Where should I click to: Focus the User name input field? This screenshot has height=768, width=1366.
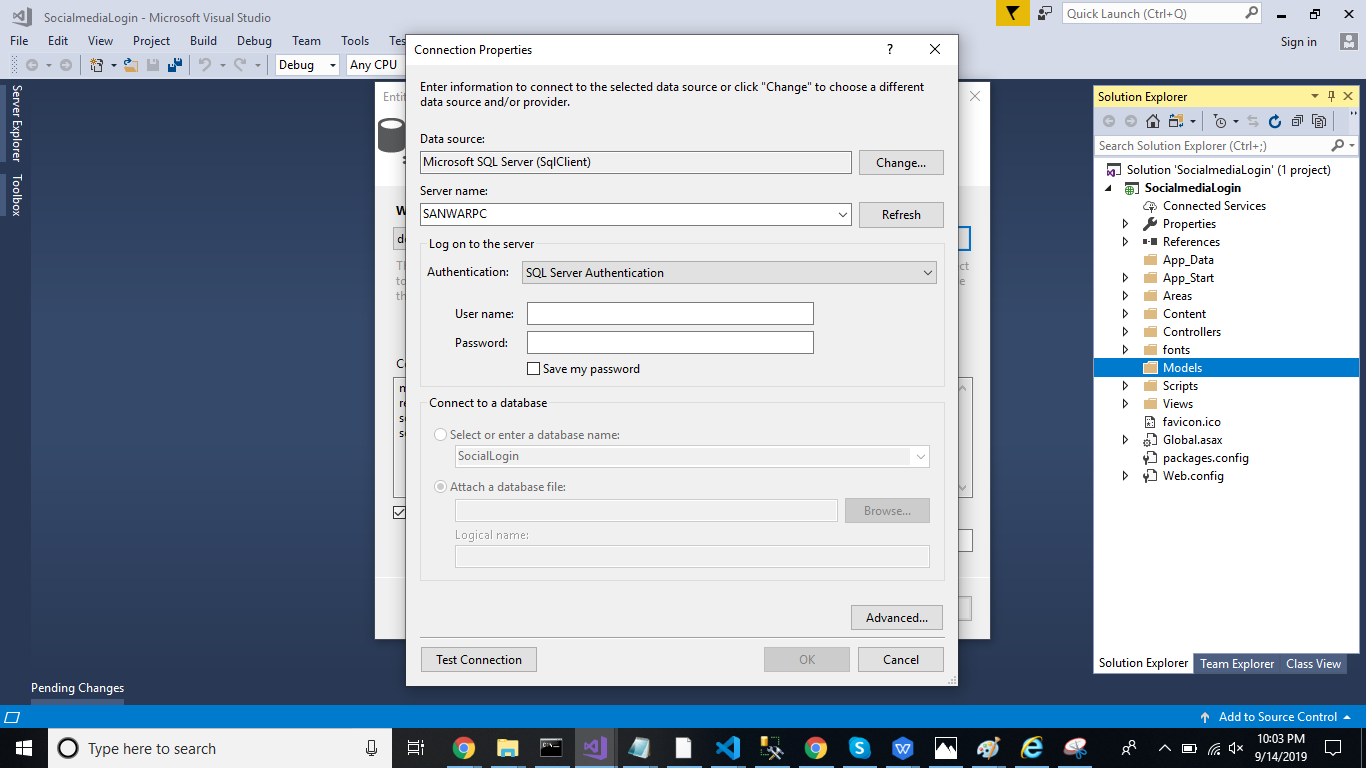tap(670, 314)
